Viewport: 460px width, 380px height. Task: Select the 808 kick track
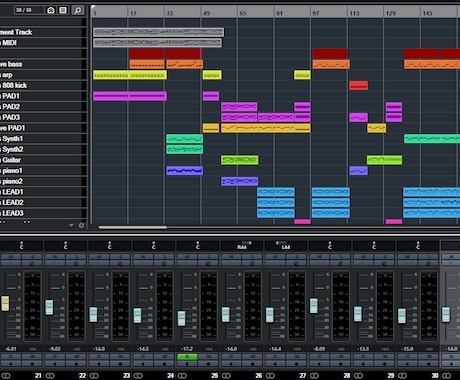tap(43, 85)
